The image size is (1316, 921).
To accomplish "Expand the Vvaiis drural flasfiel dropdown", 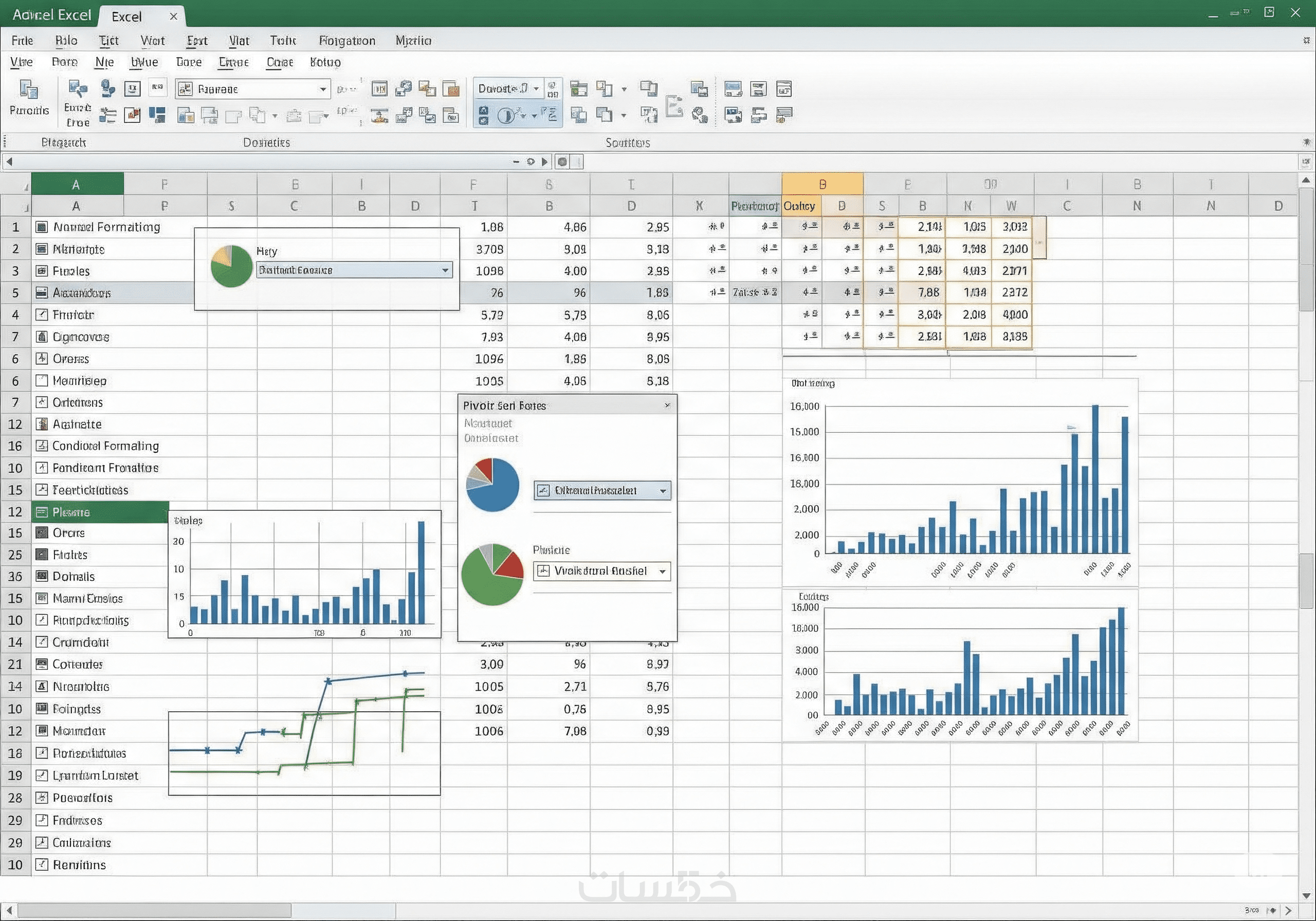I will (663, 572).
